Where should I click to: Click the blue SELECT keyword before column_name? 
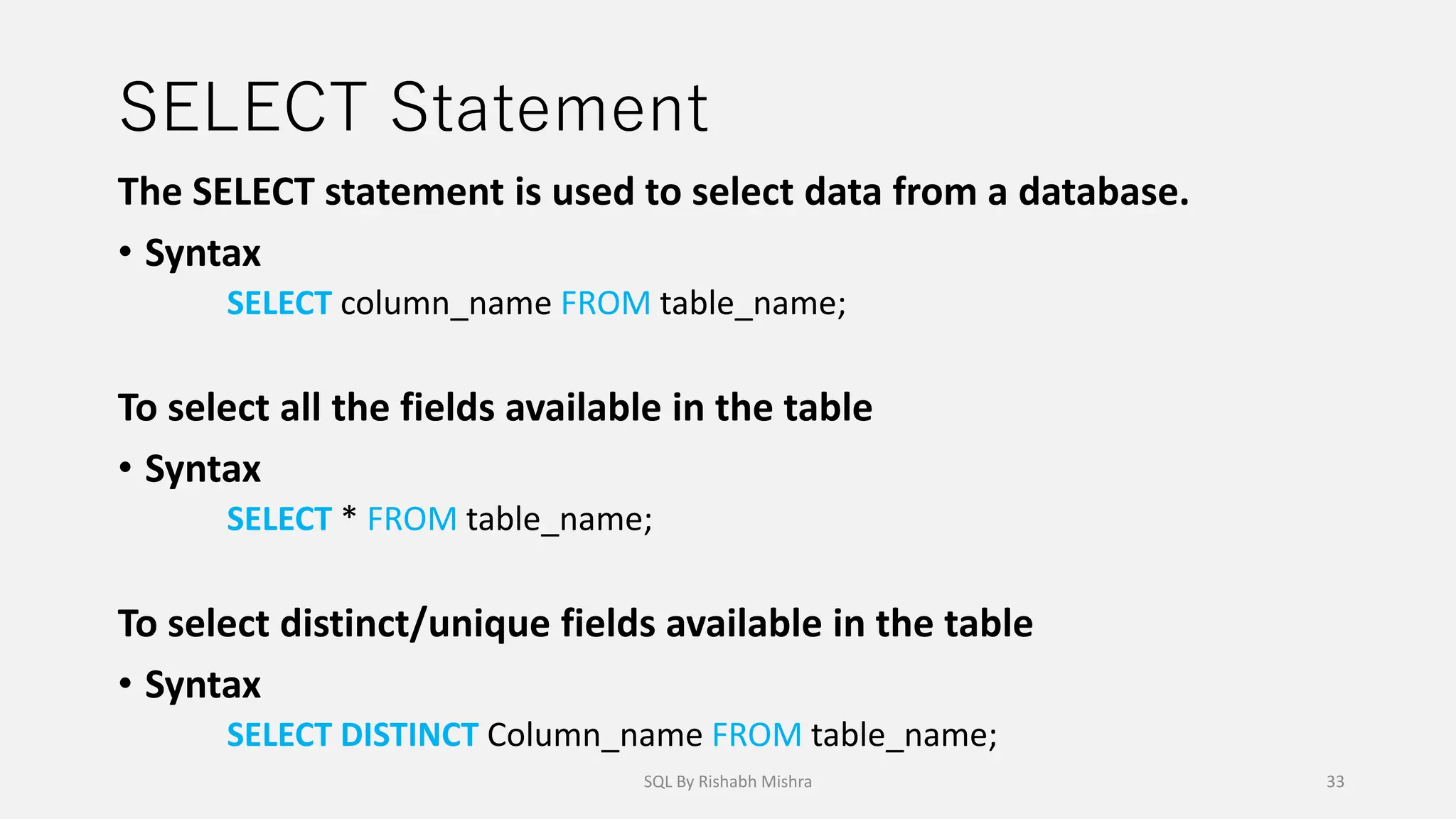(279, 304)
